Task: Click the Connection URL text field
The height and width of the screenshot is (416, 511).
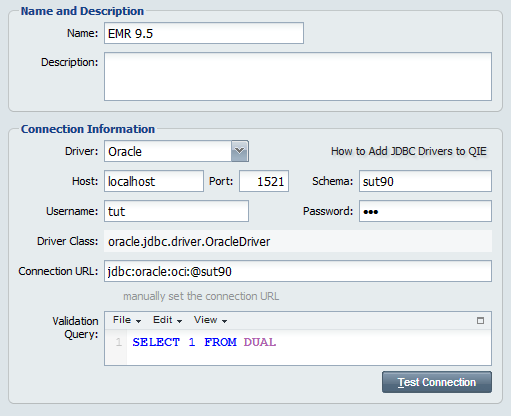Action: coord(298,271)
